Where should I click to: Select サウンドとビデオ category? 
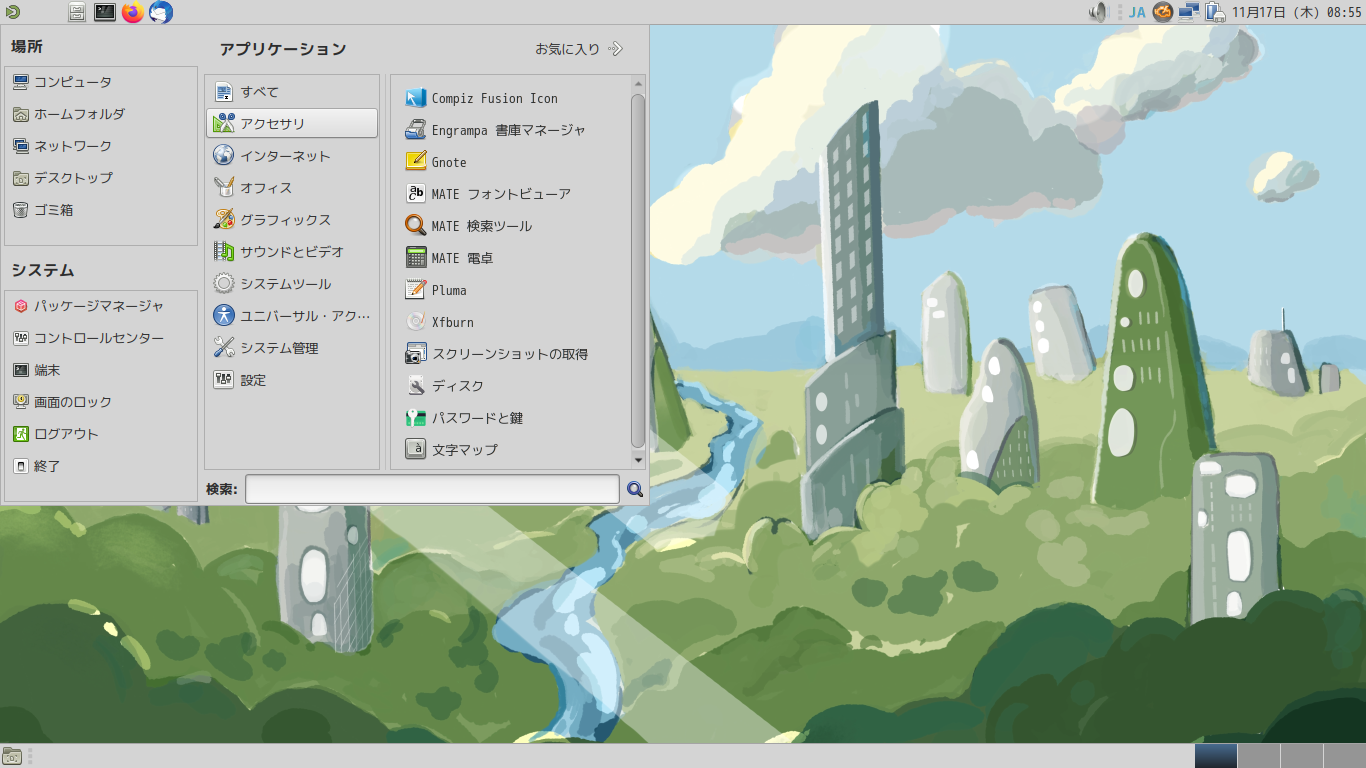(x=292, y=252)
